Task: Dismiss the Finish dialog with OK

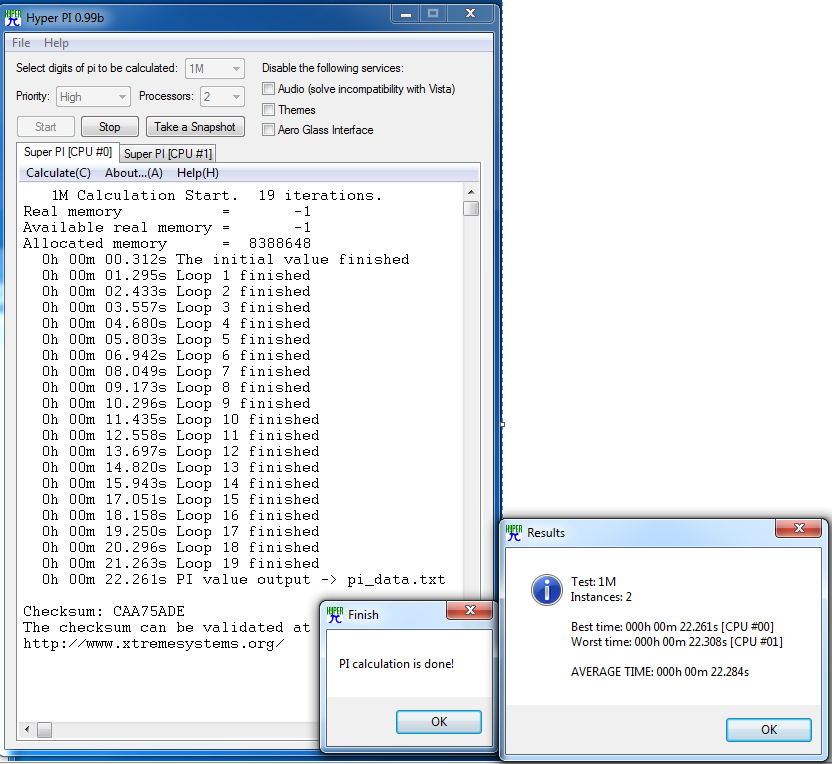Action: 438,721
